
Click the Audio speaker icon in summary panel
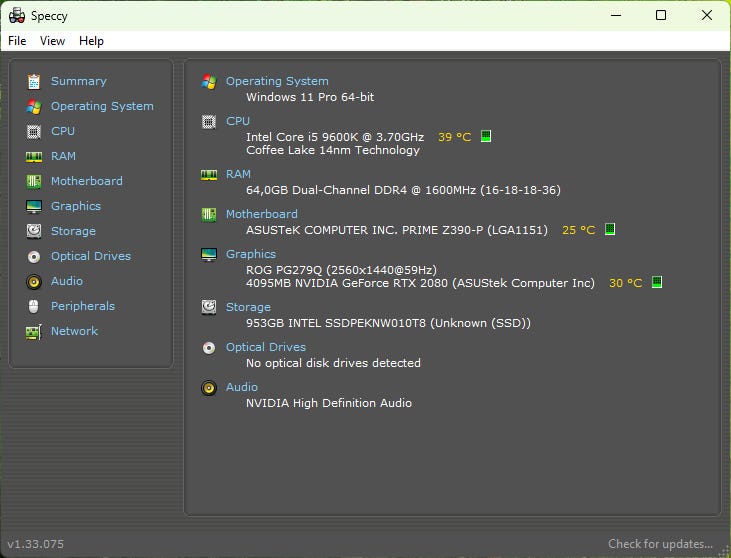tap(209, 388)
